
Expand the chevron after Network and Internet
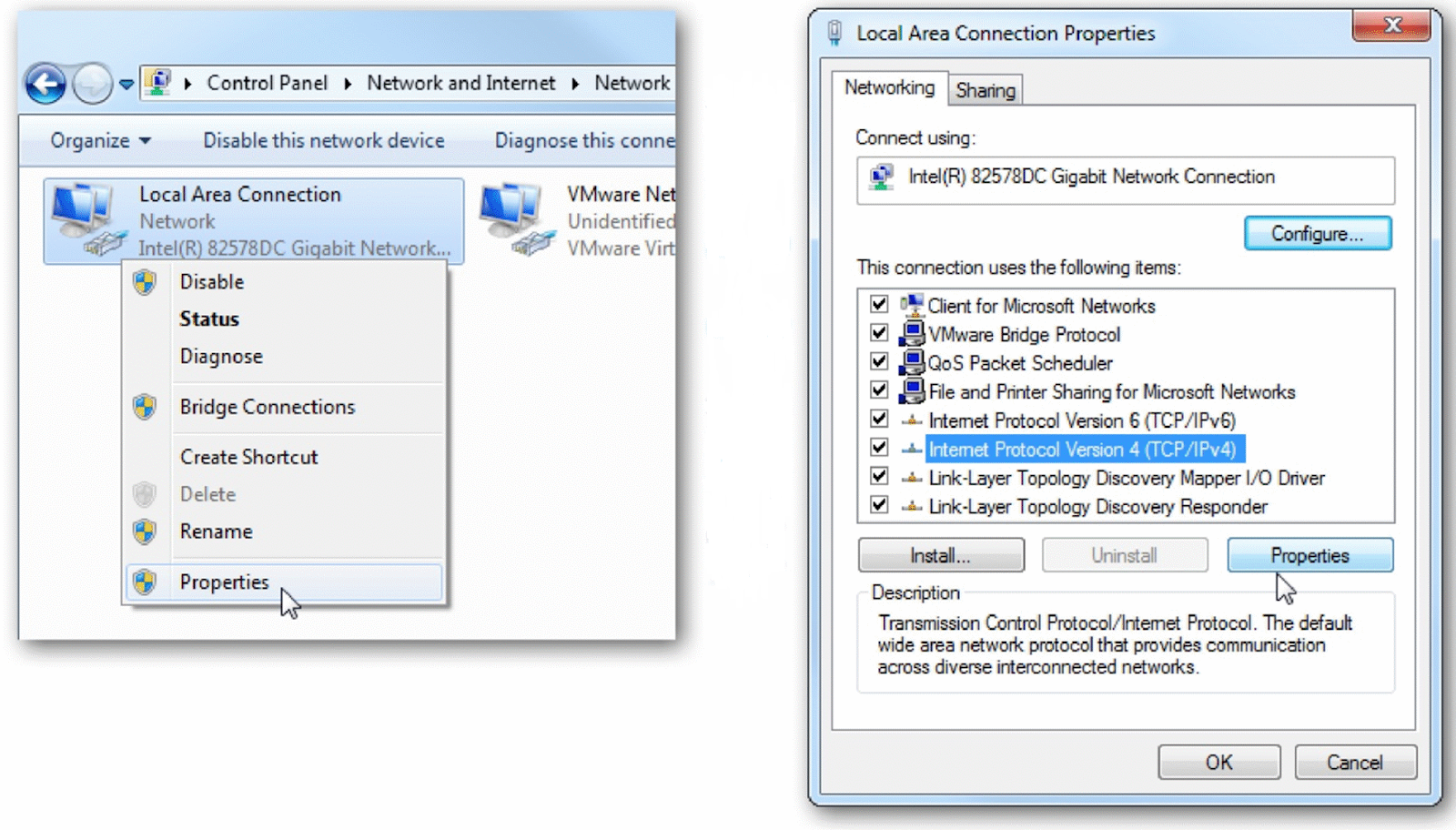click(575, 84)
